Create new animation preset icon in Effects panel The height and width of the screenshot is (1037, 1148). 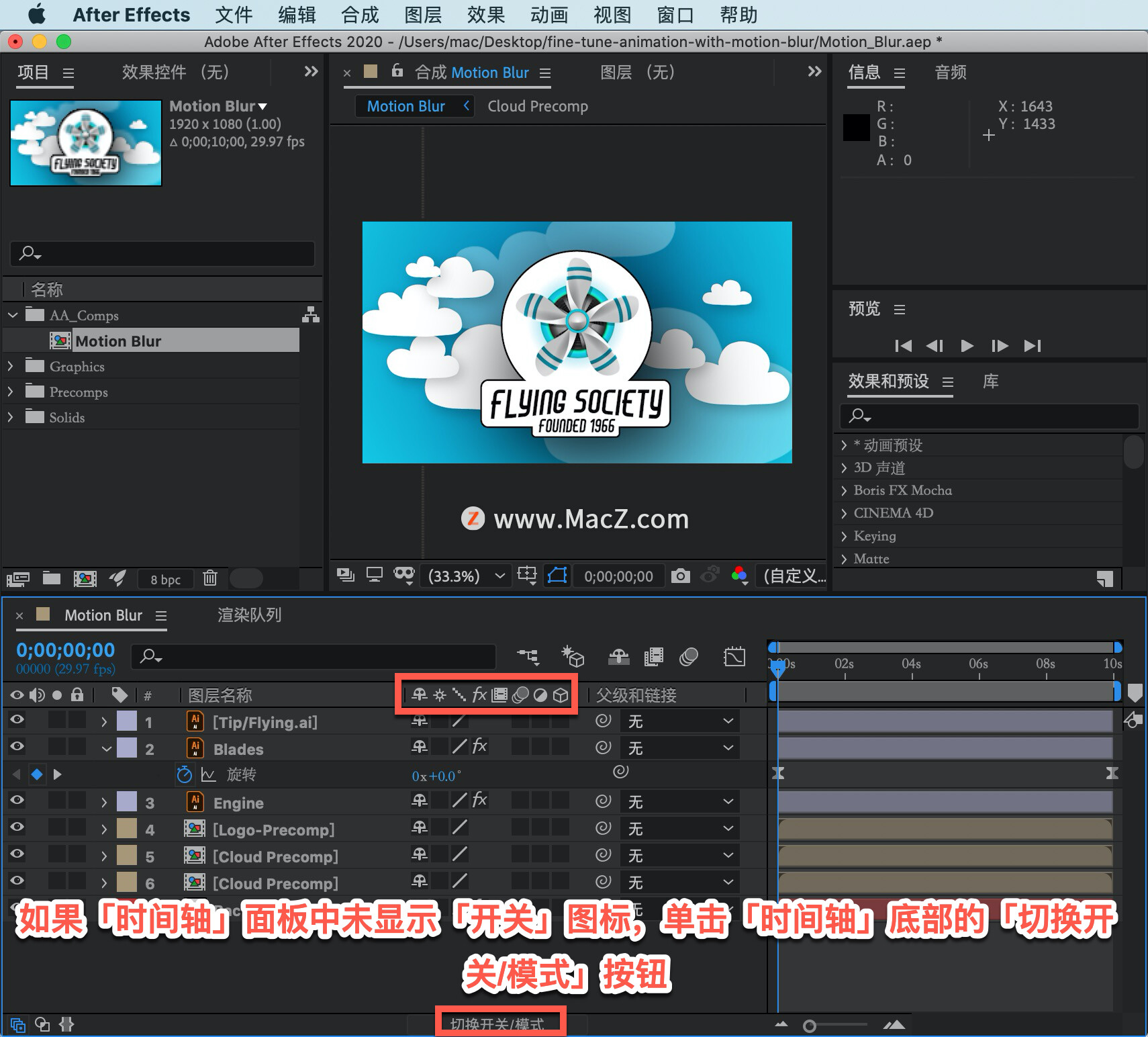click(1105, 578)
